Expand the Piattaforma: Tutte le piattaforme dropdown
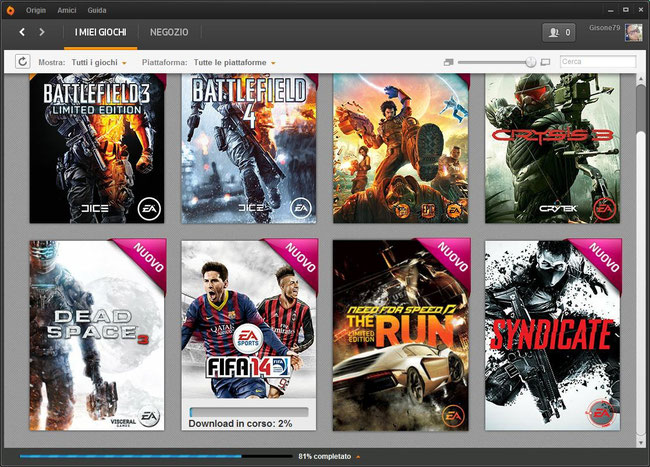 [235, 63]
